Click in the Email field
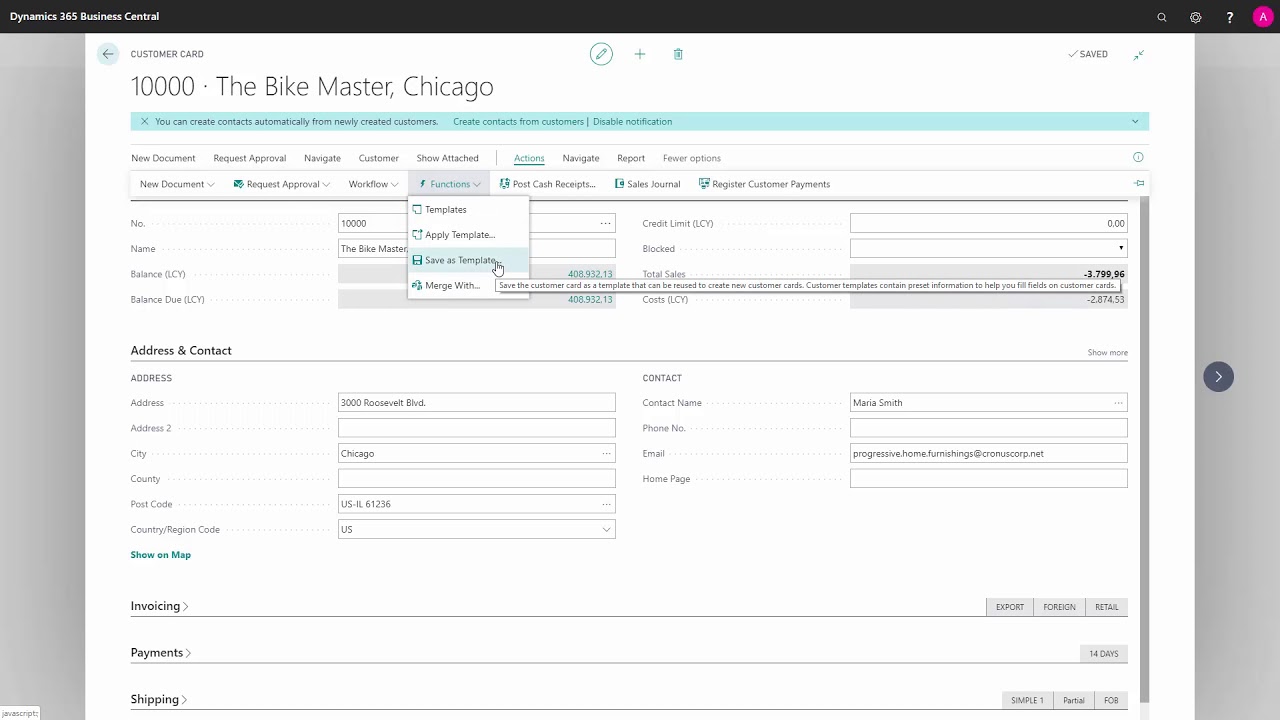This screenshot has width=1280, height=720. click(x=988, y=454)
